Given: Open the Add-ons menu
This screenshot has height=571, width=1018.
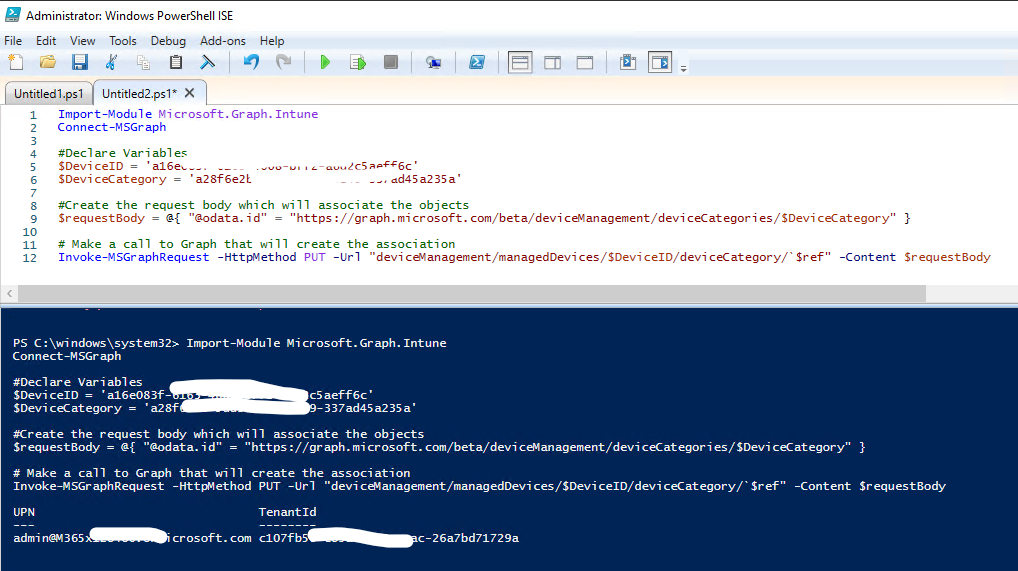Looking at the screenshot, I should 223,41.
